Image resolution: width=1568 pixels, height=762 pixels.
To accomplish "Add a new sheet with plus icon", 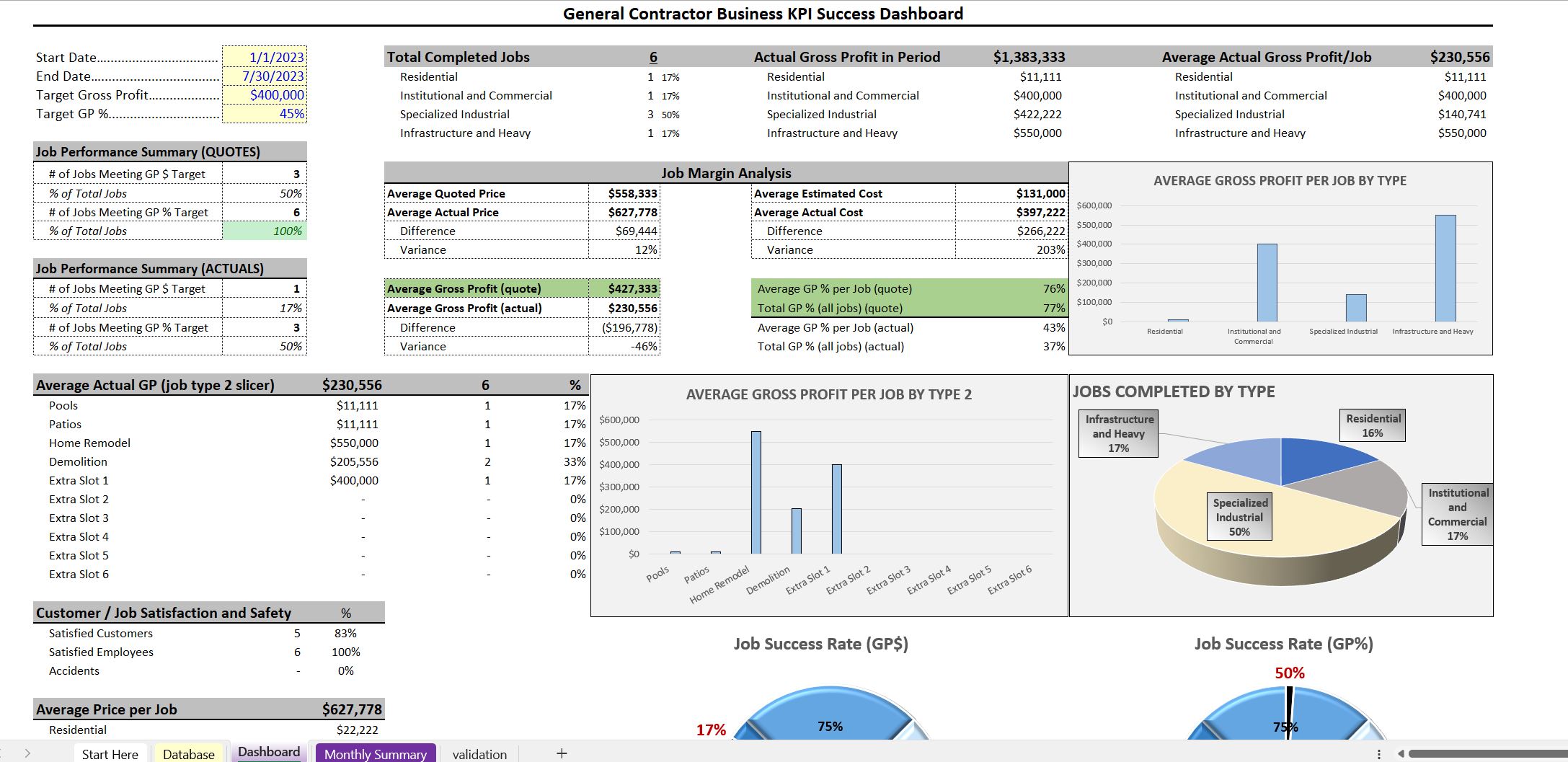I will point(562,753).
